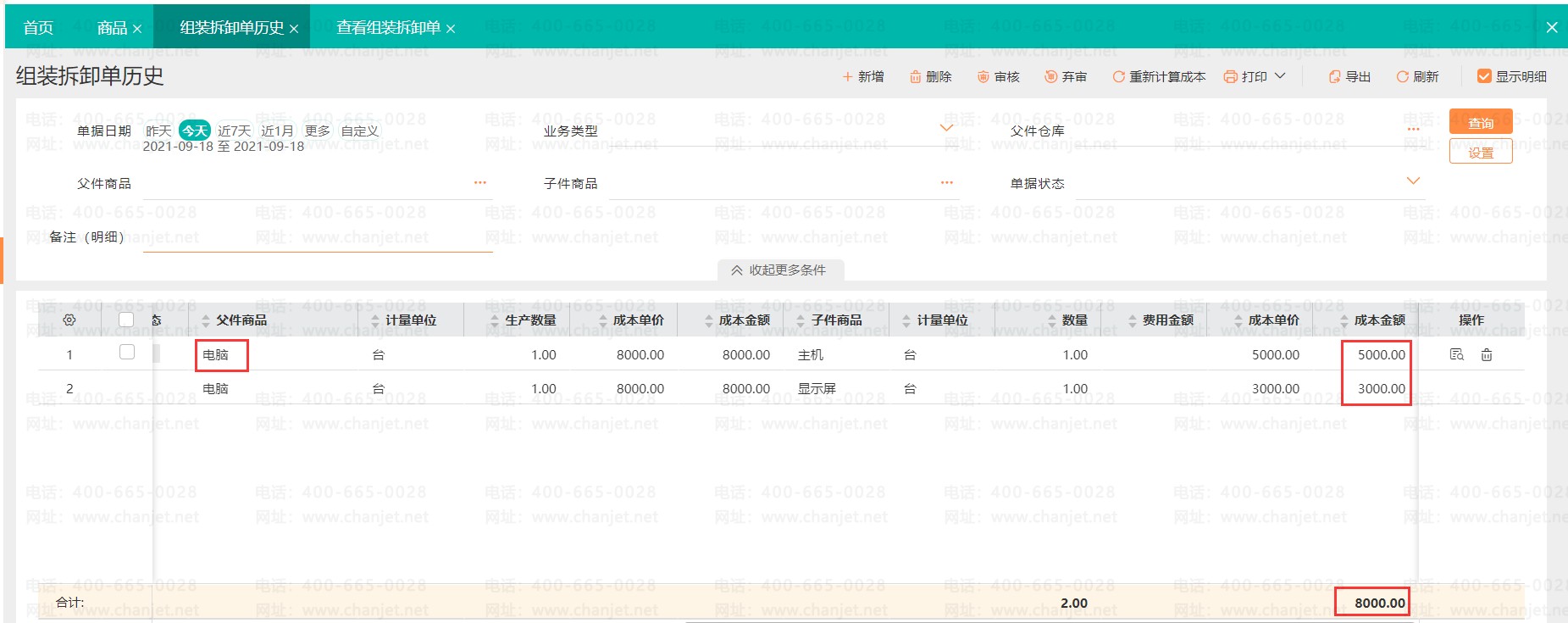
Task: Open table column settings gear icon
Action: click(x=69, y=320)
